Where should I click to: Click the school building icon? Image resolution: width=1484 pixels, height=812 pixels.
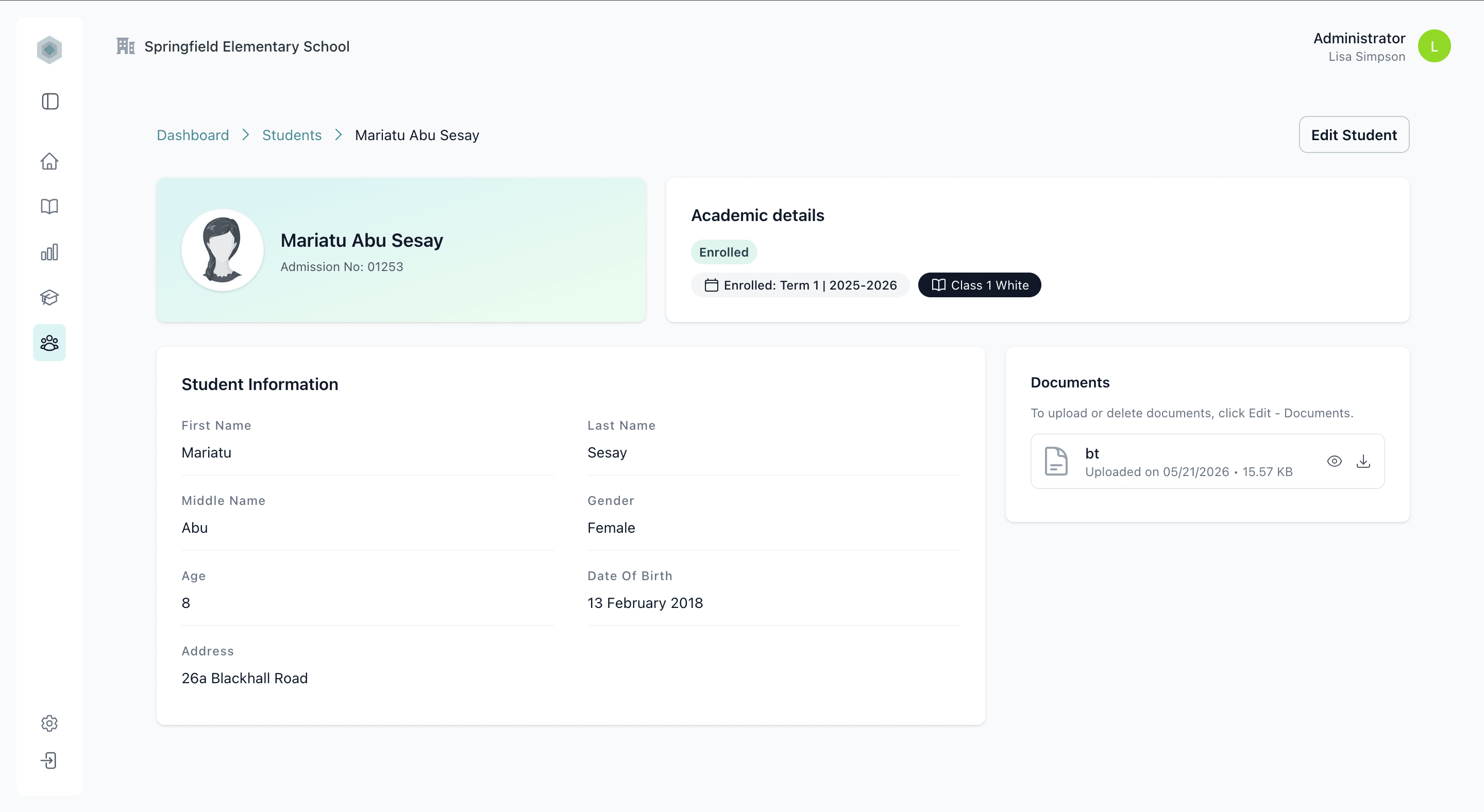coord(126,46)
